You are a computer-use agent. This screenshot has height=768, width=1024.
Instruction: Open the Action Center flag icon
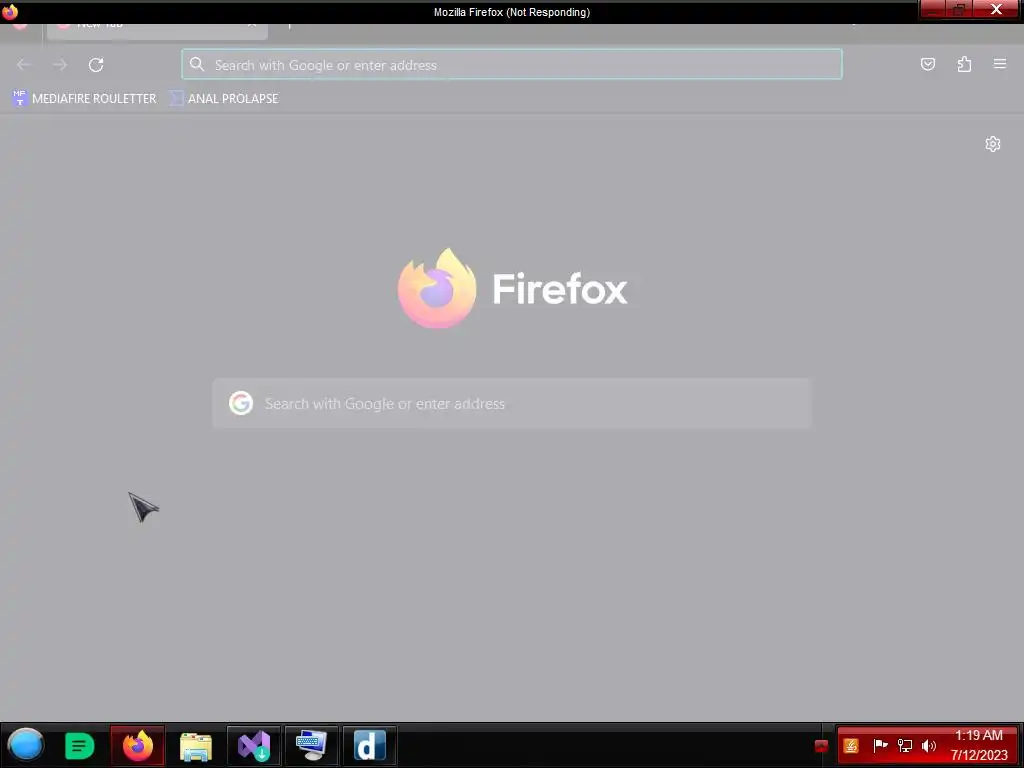pyautogui.click(x=880, y=746)
